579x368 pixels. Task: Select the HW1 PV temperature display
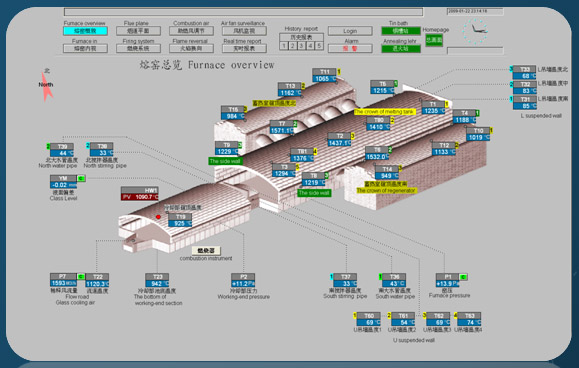pos(140,194)
